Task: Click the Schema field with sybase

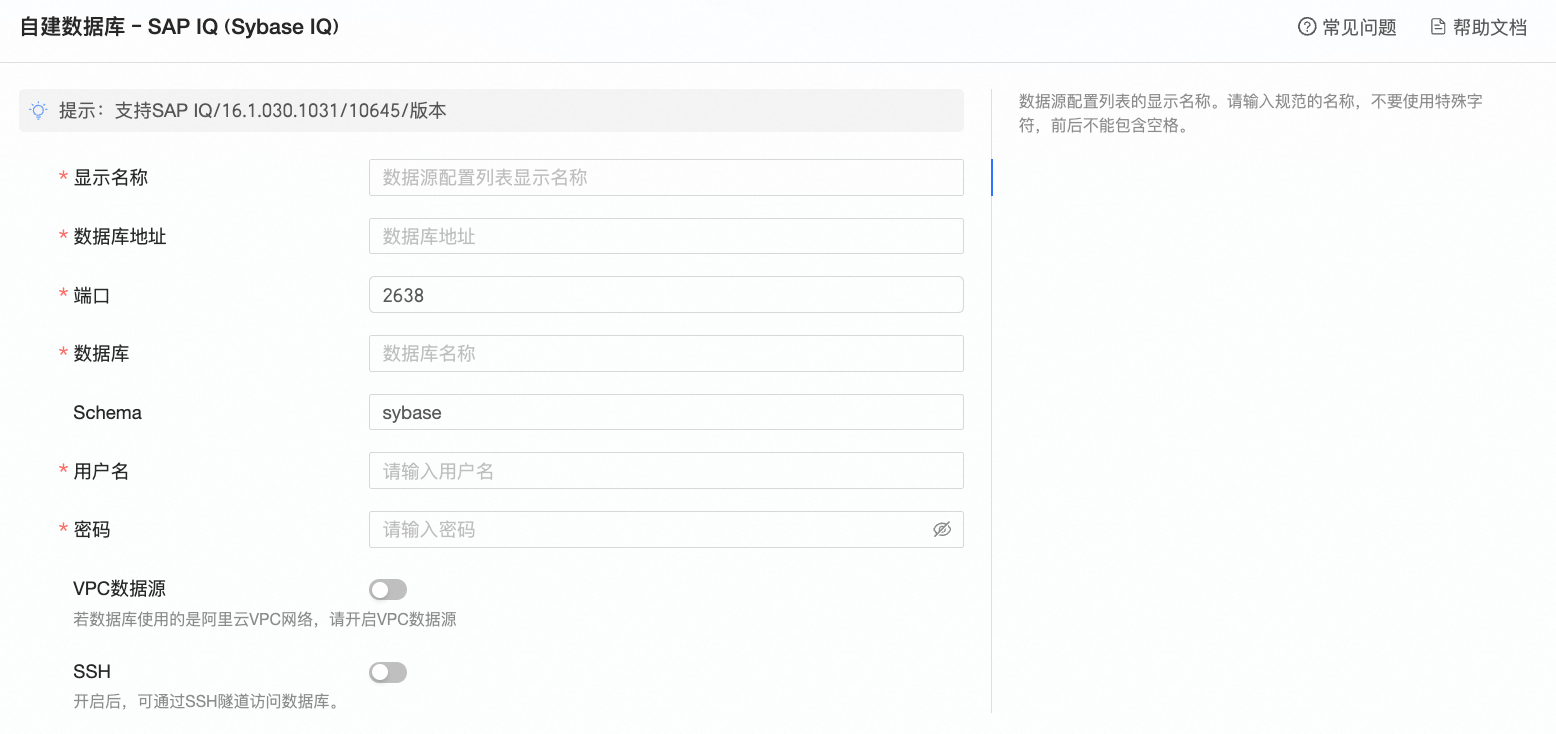Action: [x=666, y=412]
